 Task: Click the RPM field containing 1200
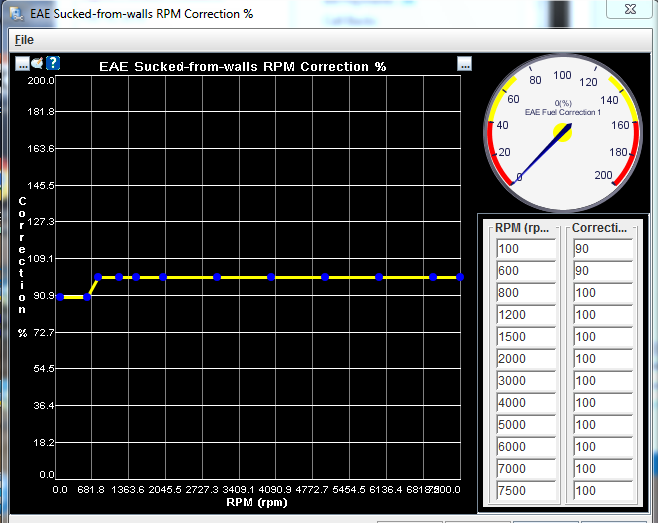pos(525,315)
